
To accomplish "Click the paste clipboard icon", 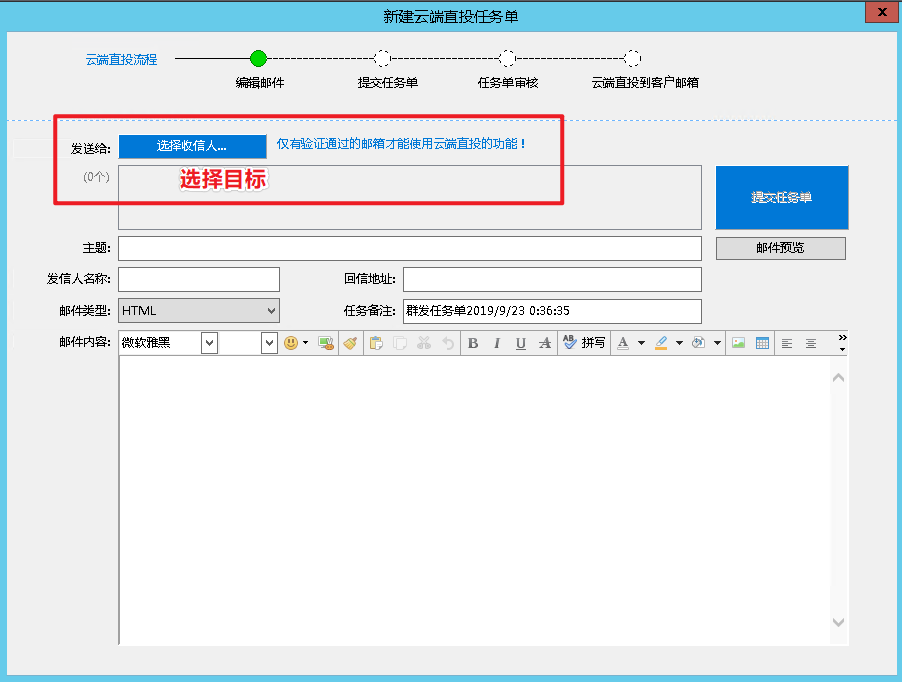I will [x=376, y=343].
